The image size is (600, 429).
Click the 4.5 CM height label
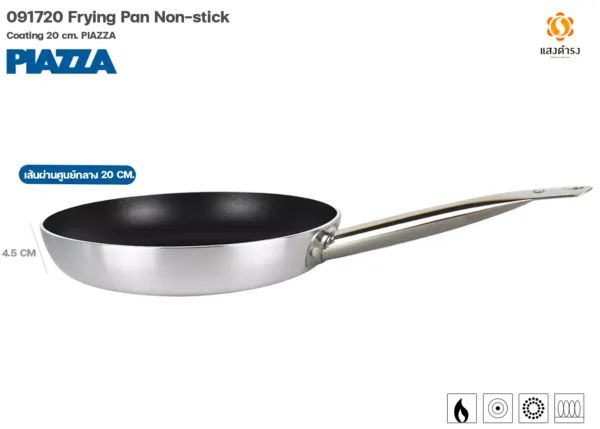point(19,253)
